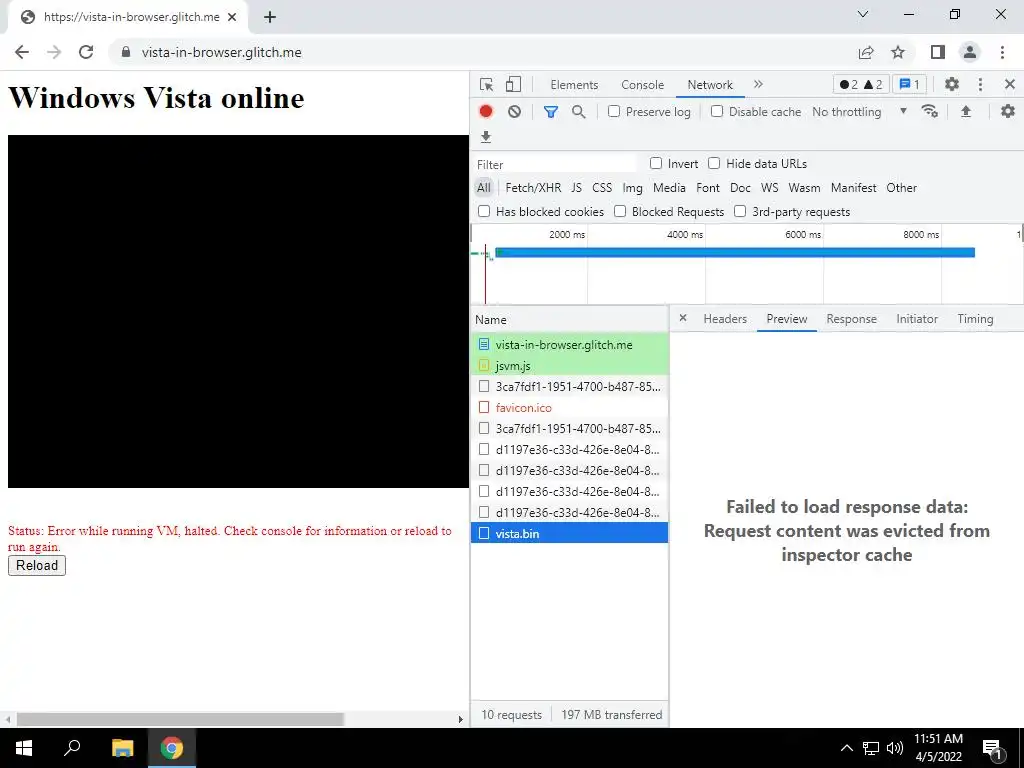Switch to Console tab
The image size is (1024, 768).
643,85
